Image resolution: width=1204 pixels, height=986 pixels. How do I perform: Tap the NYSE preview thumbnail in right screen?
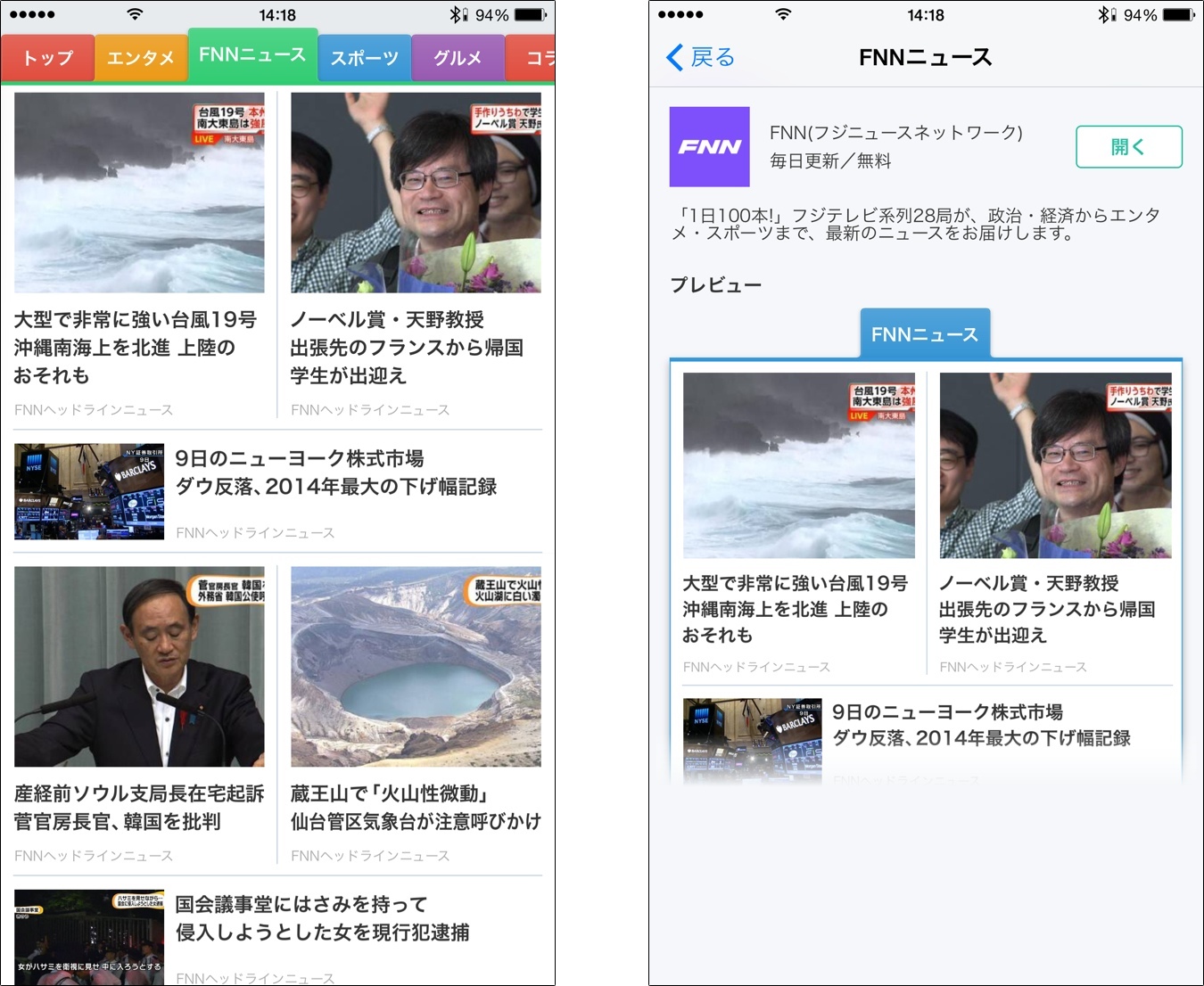(753, 742)
